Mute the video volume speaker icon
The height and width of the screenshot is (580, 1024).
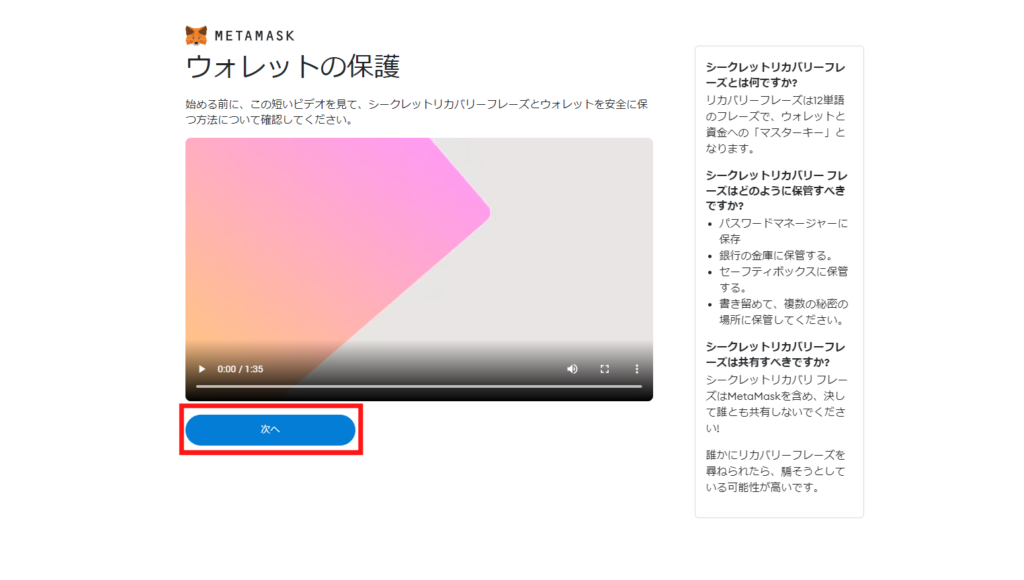tap(572, 369)
